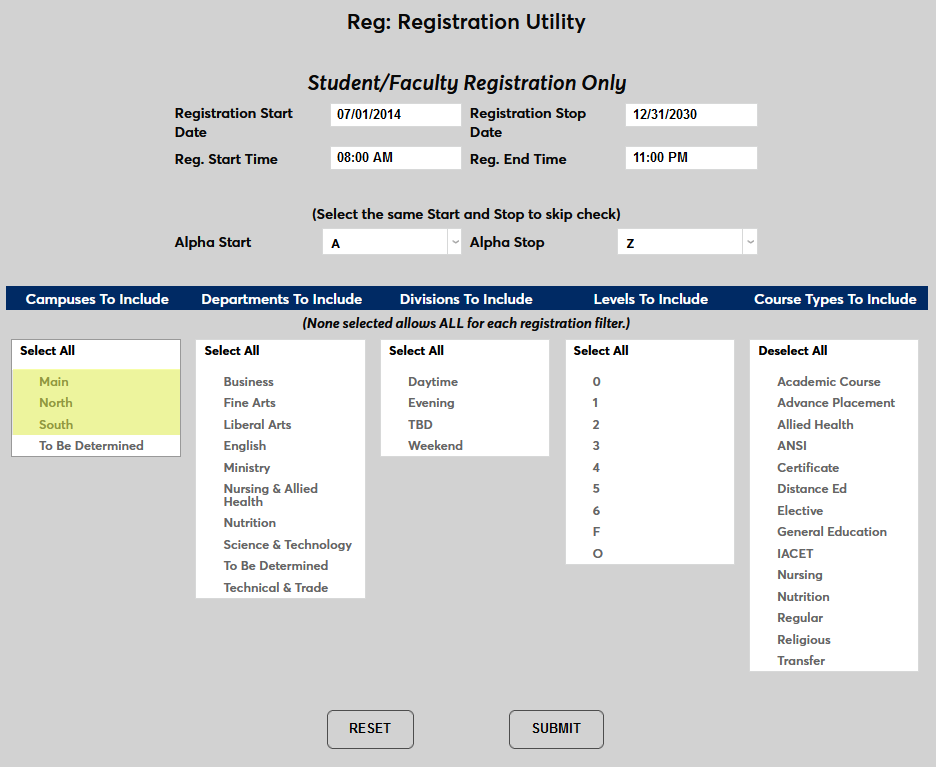The height and width of the screenshot is (767, 936).
Task: Click Select All in the Departments column
Action: (229, 350)
